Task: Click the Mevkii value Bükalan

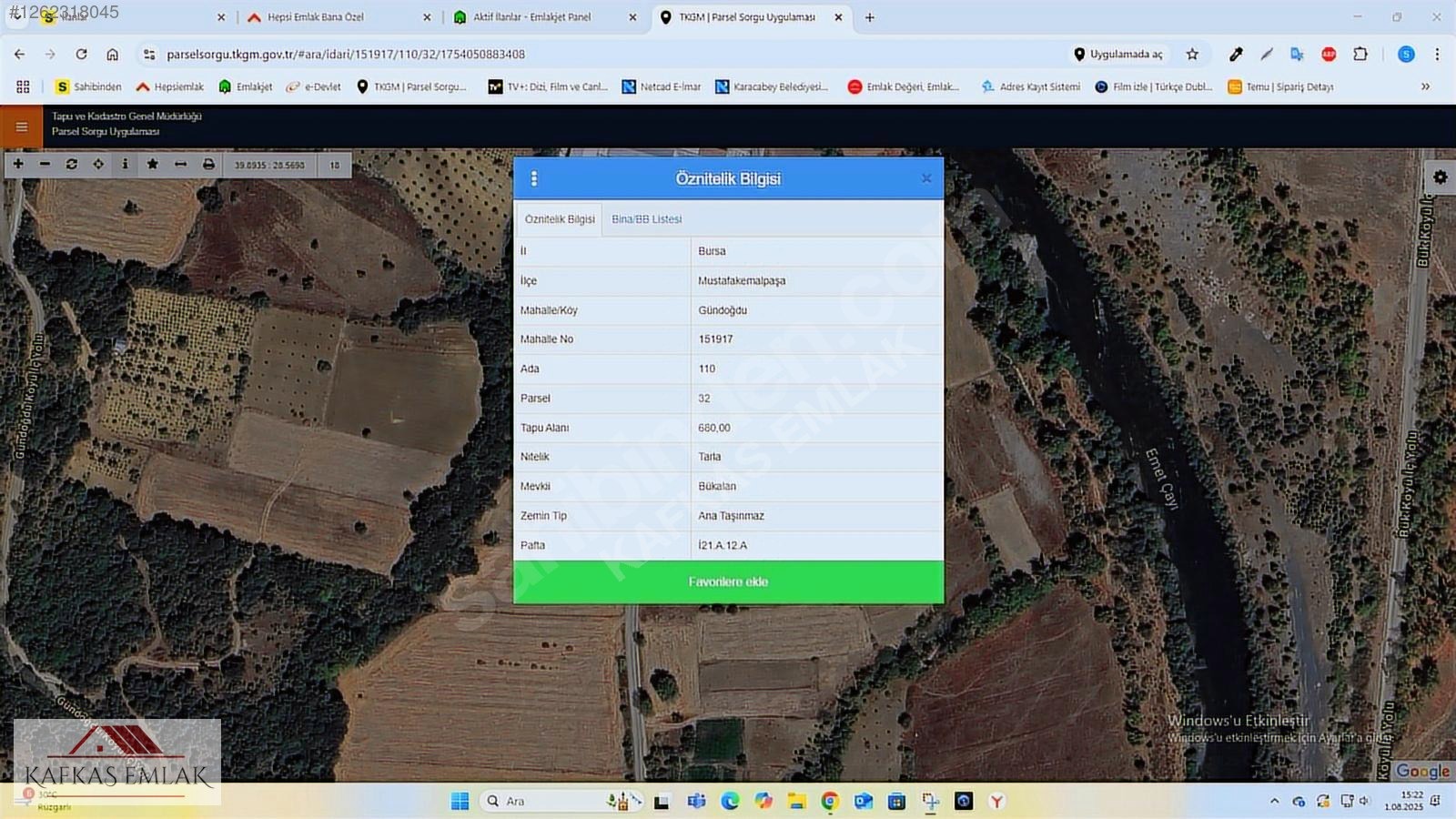Action: (x=717, y=486)
